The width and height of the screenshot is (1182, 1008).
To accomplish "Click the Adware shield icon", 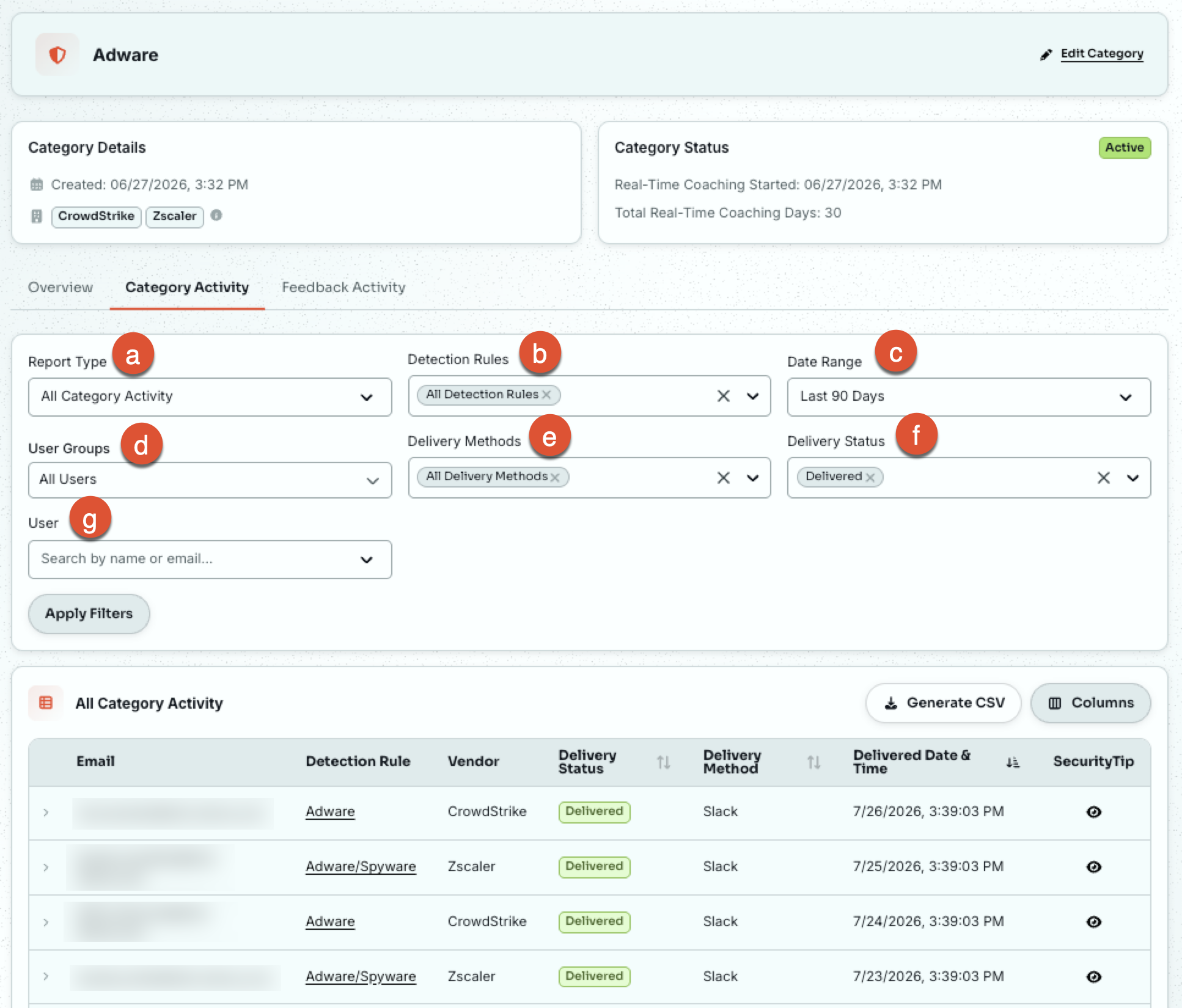I will (57, 55).
